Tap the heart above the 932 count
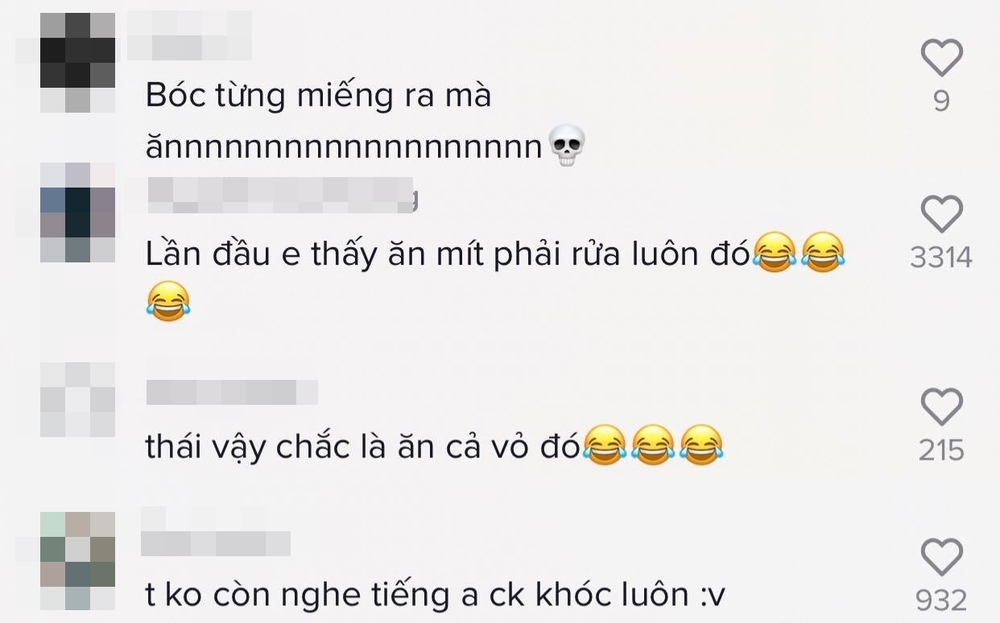1000x623 pixels. (x=941, y=557)
